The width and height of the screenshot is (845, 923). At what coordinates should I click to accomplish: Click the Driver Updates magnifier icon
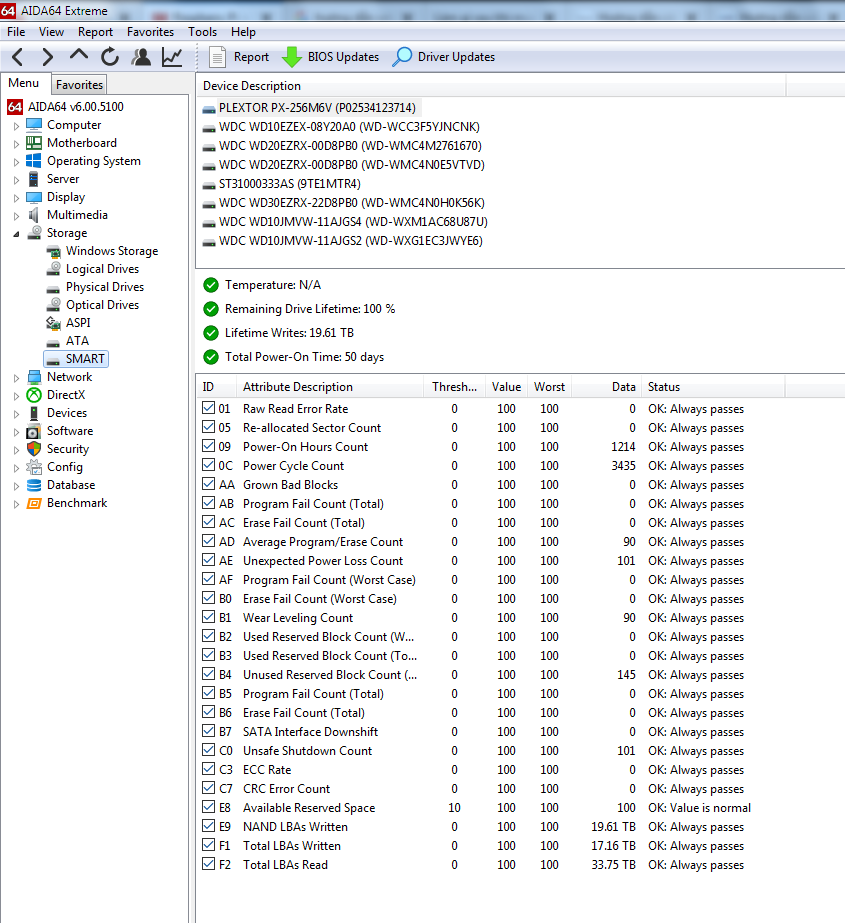click(x=402, y=57)
